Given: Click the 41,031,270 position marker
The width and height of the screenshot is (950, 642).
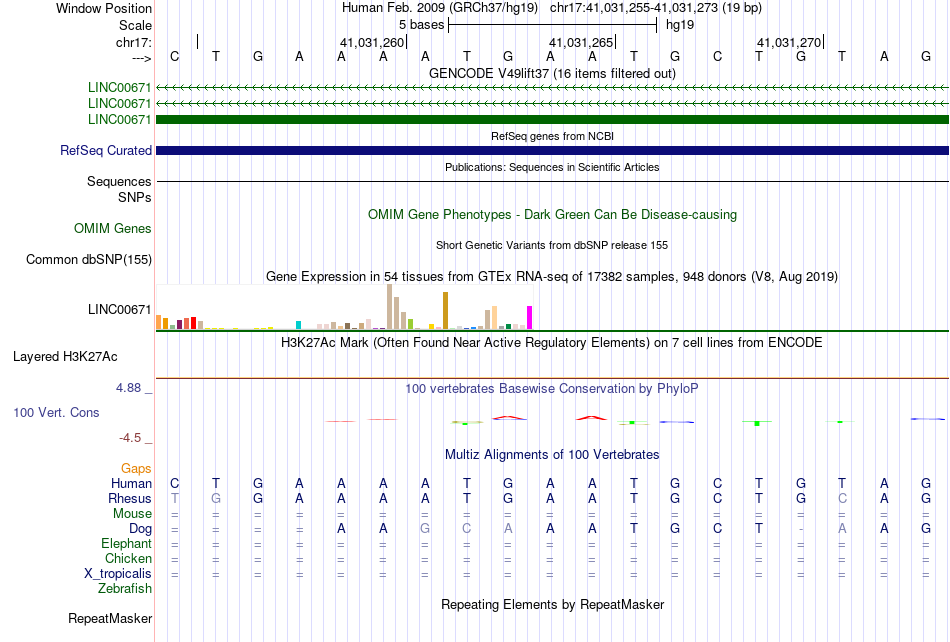Looking at the screenshot, I should point(789,42).
